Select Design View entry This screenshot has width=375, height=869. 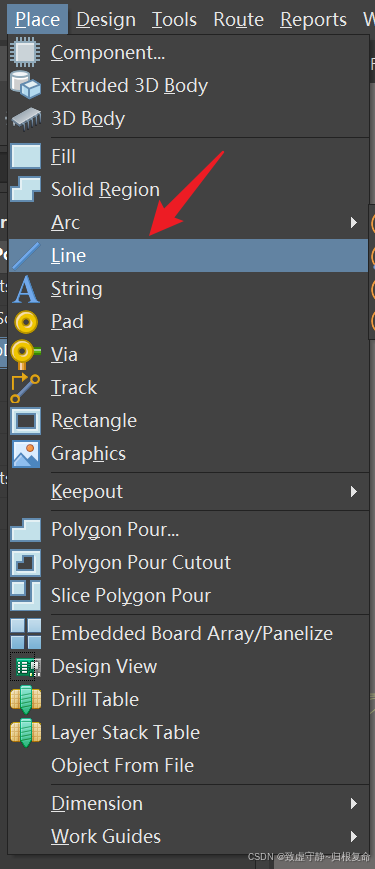188,667
